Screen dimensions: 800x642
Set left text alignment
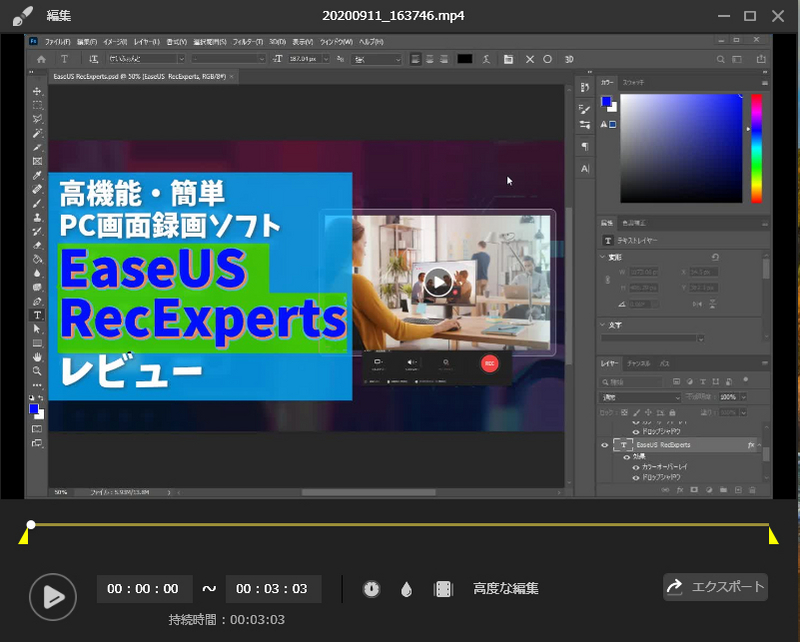(x=415, y=59)
